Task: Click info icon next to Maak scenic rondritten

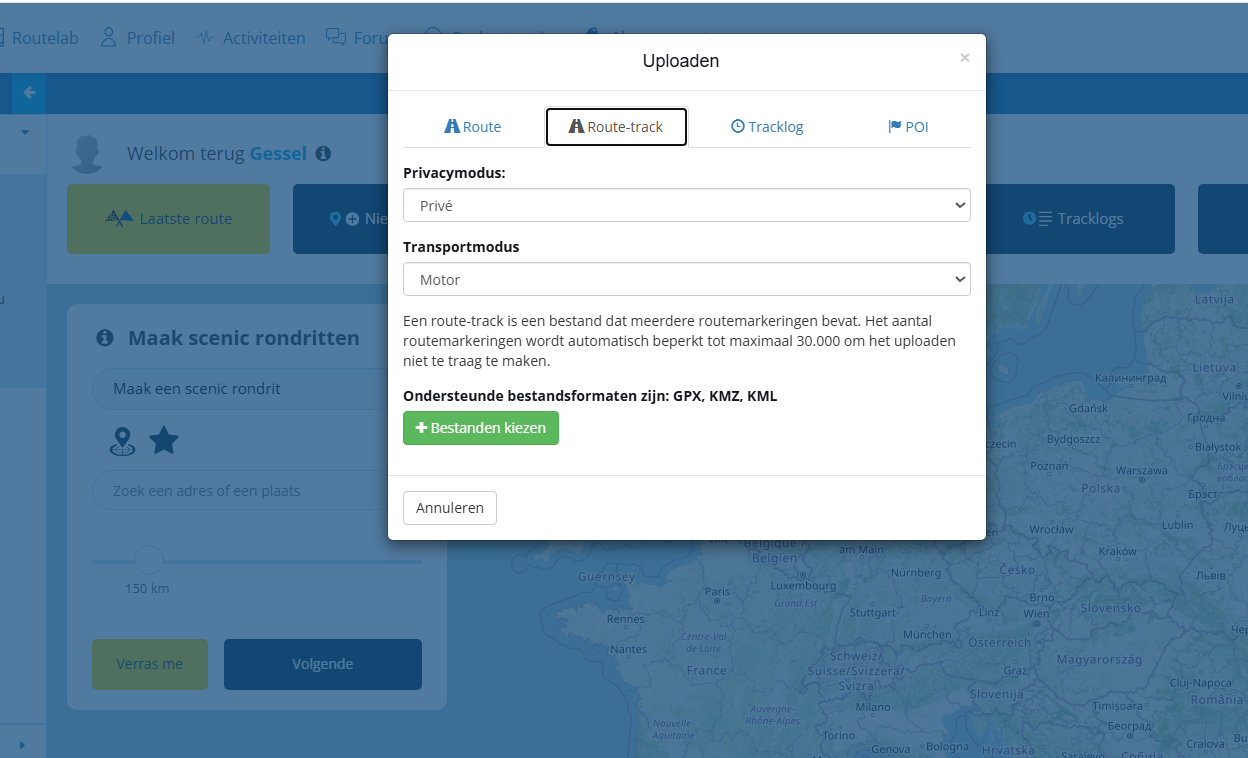Action: click(104, 338)
